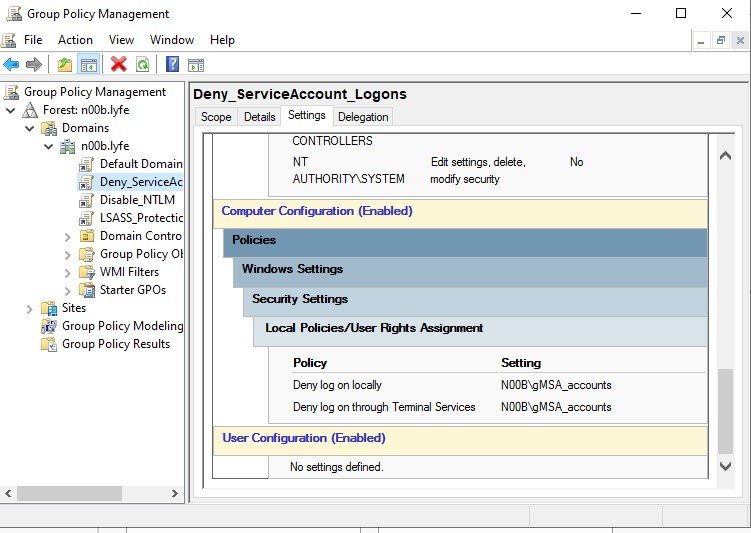Collapse the Domains tree node

click(30, 128)
